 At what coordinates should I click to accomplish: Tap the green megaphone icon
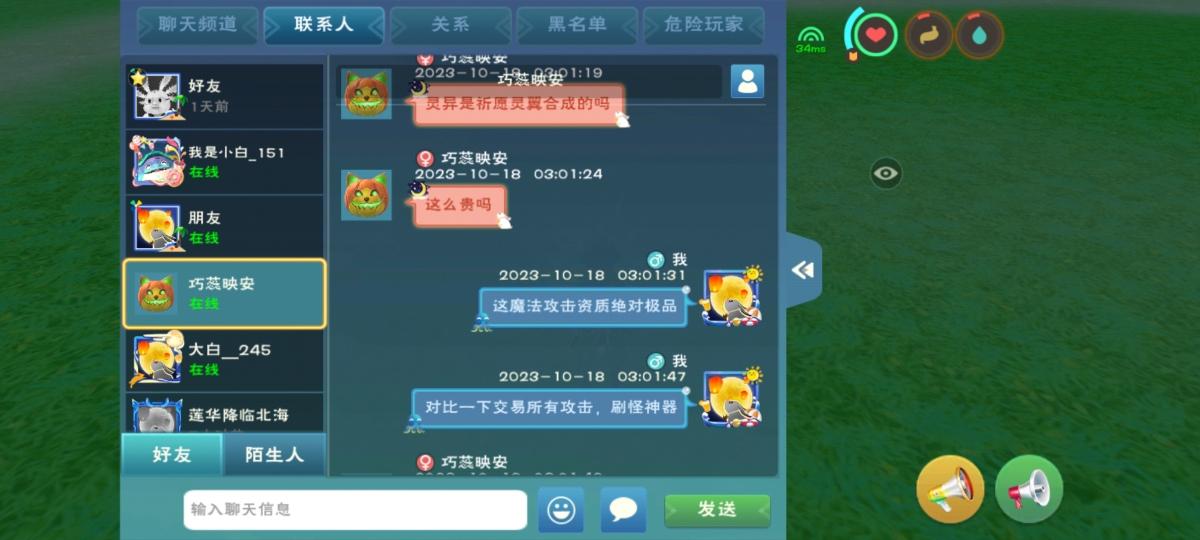coord(1029,489)
